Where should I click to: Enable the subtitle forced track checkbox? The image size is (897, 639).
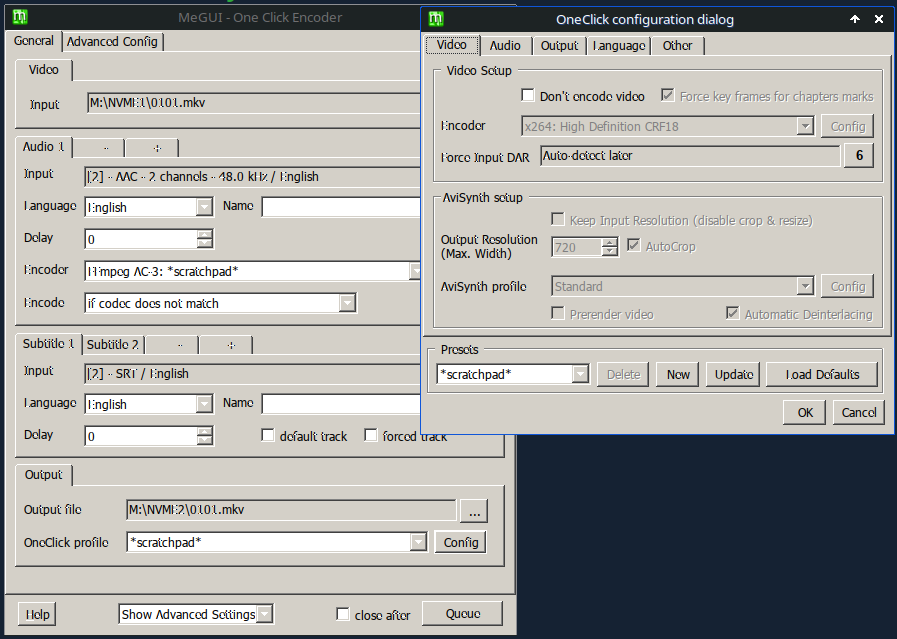pyautogui.click(x=371, y=435)
